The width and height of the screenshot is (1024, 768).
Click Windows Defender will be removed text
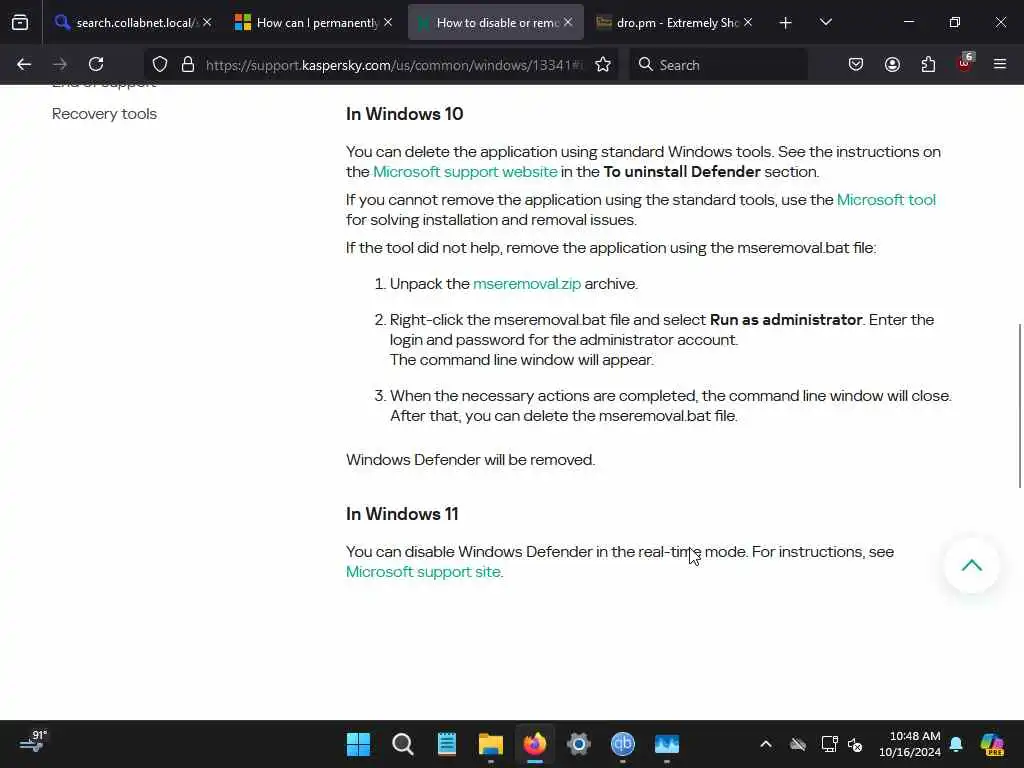tap(470, 460)
